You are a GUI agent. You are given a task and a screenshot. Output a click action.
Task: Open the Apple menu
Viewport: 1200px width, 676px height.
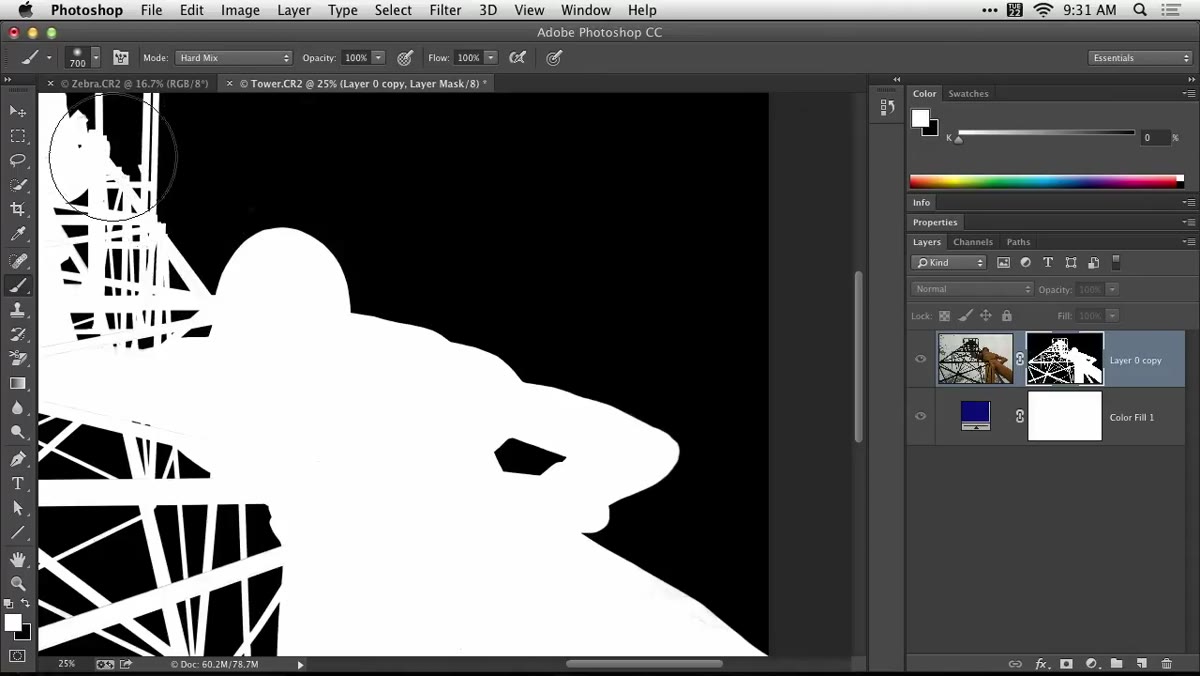25,10
